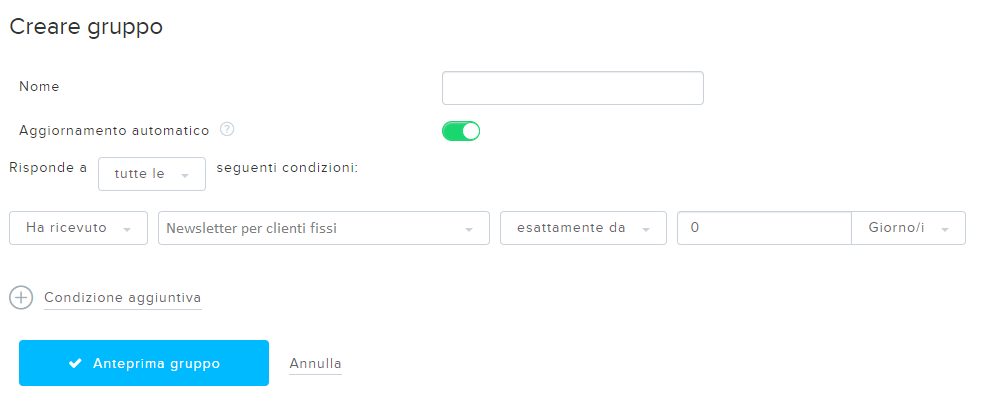
Task: Click the Anteprima gruppo button
Action: [x=144, y=363]
